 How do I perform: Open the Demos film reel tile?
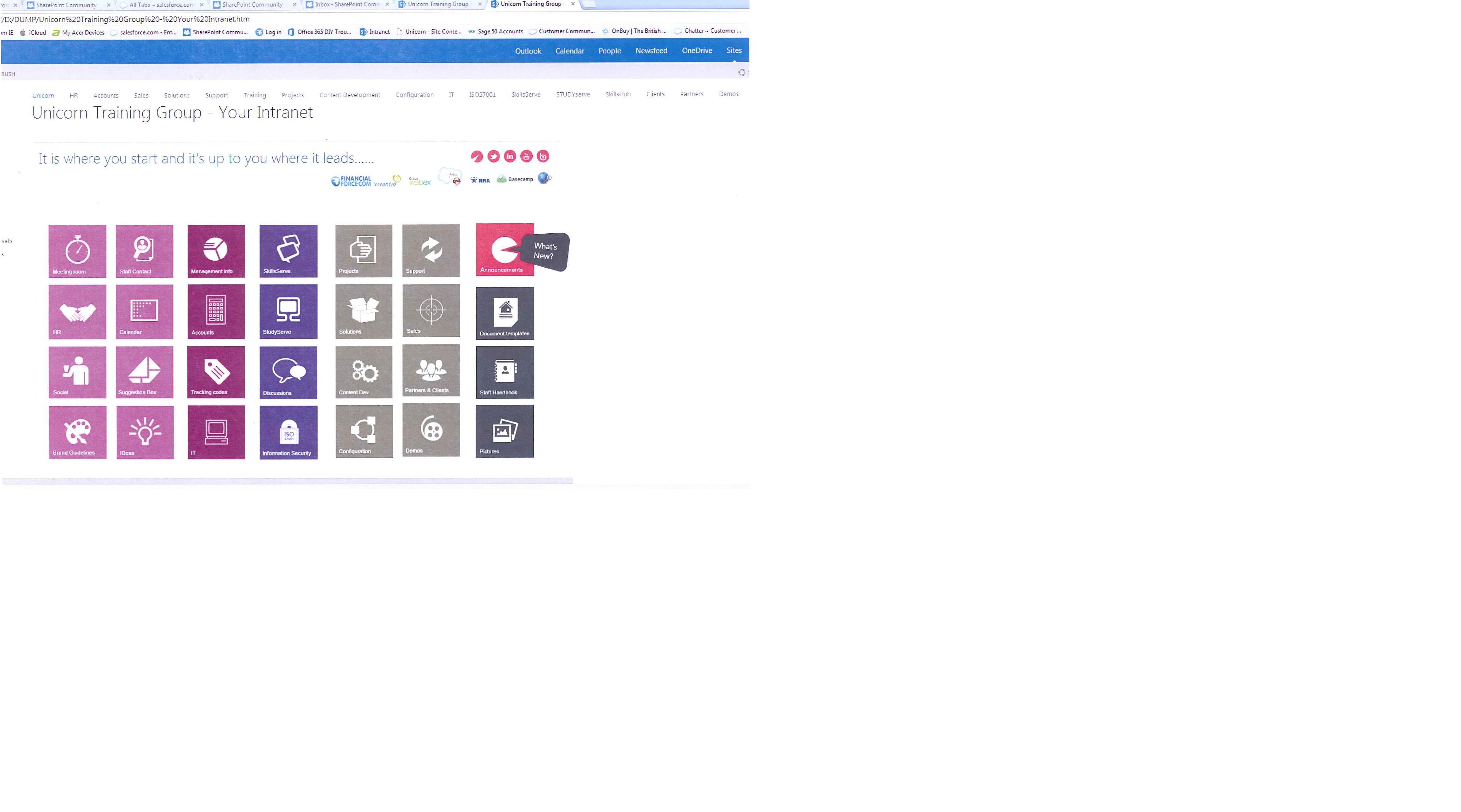pos(431,430)
